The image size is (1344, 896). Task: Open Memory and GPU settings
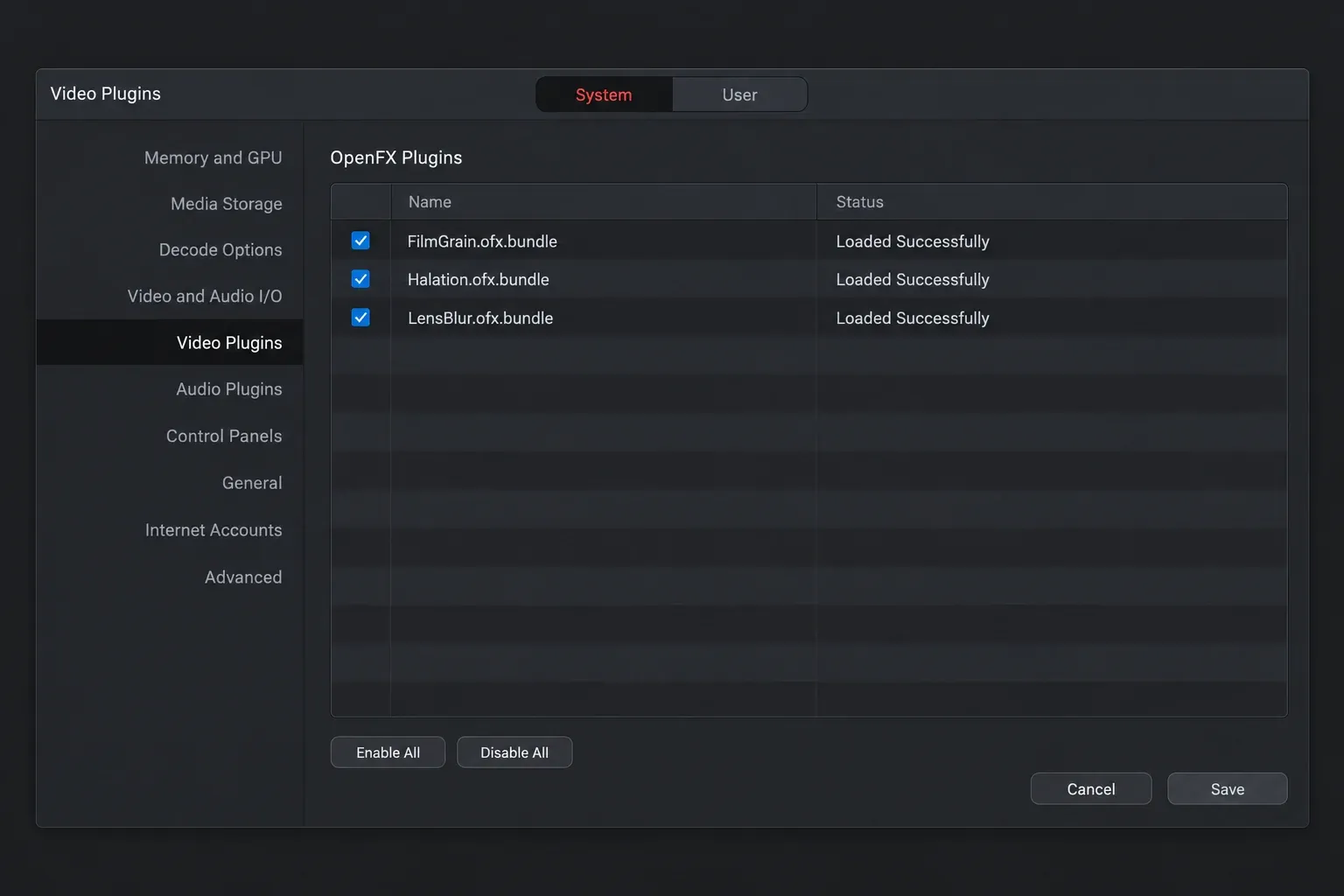213,157
